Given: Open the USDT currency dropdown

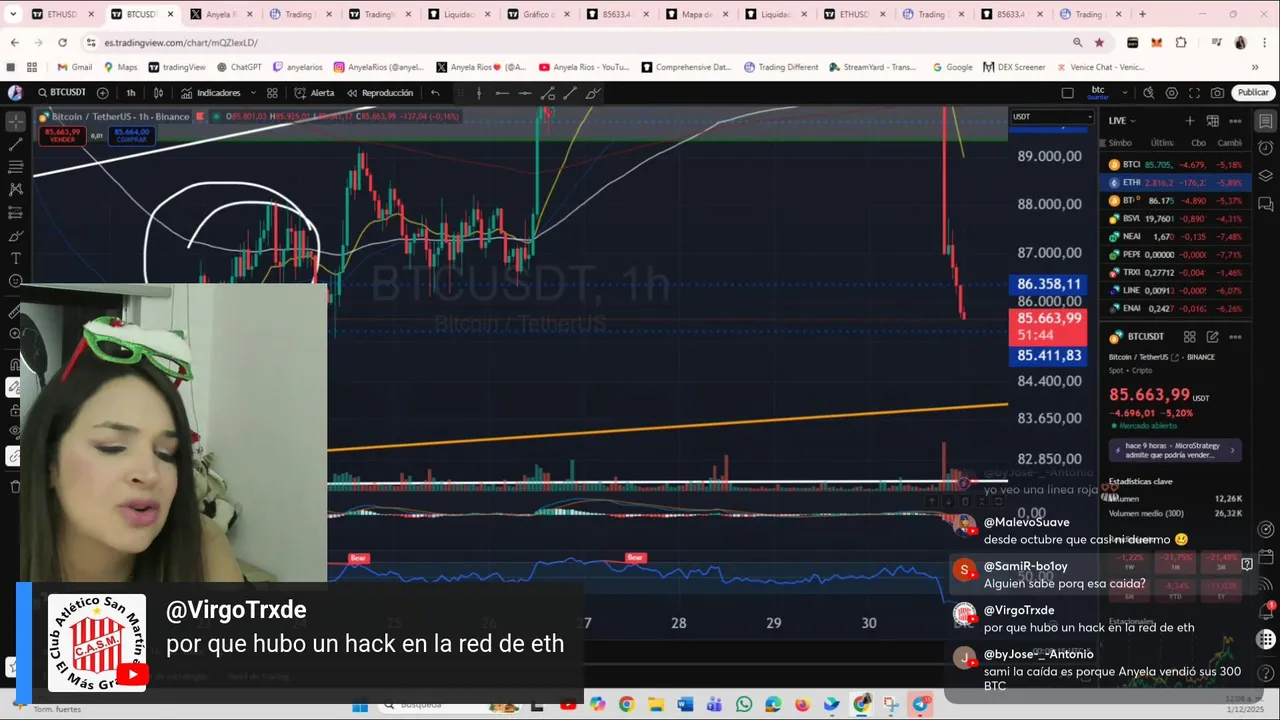Looking at the screenshot, I should click(x=1052, y=117).
